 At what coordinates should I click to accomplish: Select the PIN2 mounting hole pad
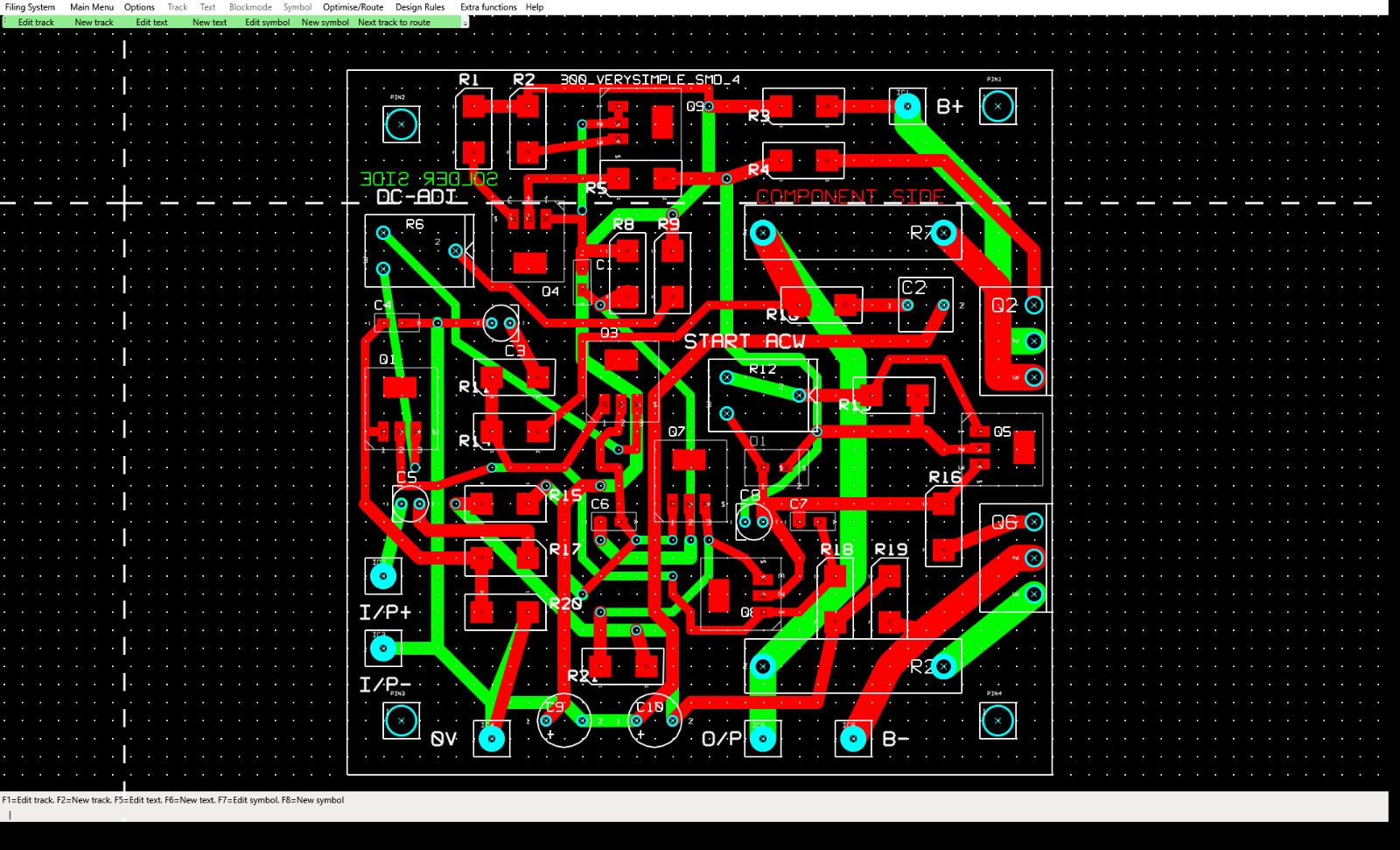401,124
